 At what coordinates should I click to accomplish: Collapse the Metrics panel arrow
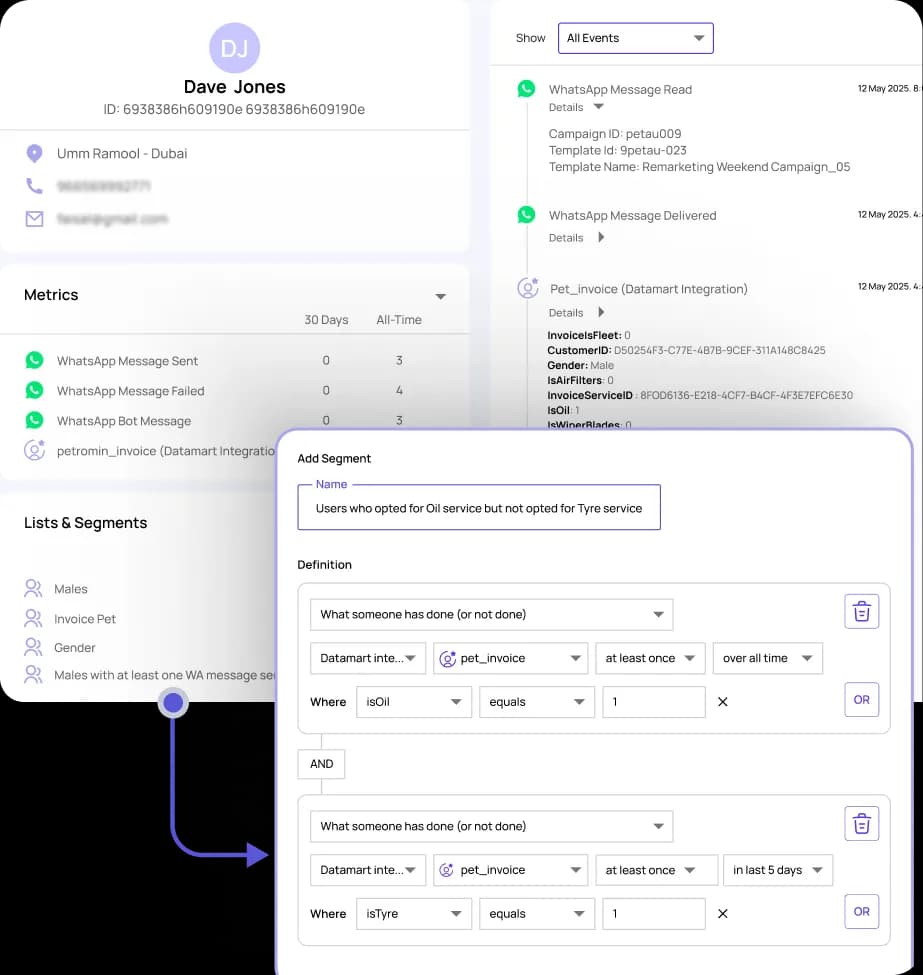click(x=440, y=296)
